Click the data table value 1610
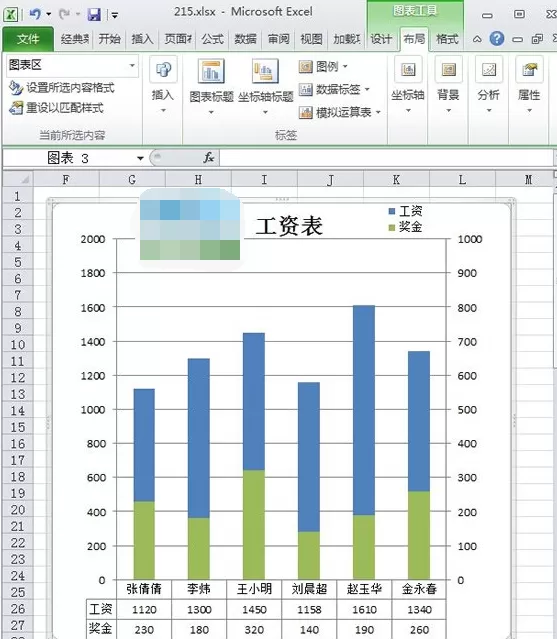 pyautogui.click(x=364, y=610)
